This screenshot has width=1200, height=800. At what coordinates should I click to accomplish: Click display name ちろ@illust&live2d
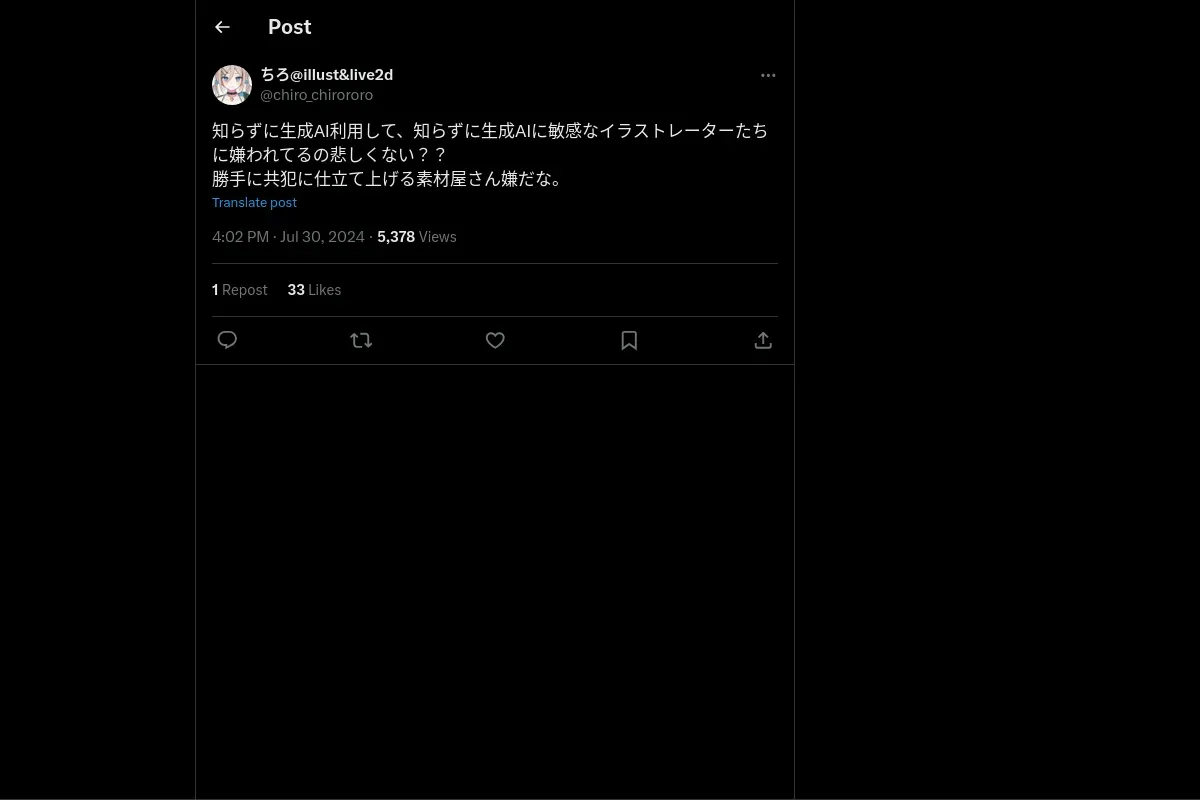tap(327, 75)
